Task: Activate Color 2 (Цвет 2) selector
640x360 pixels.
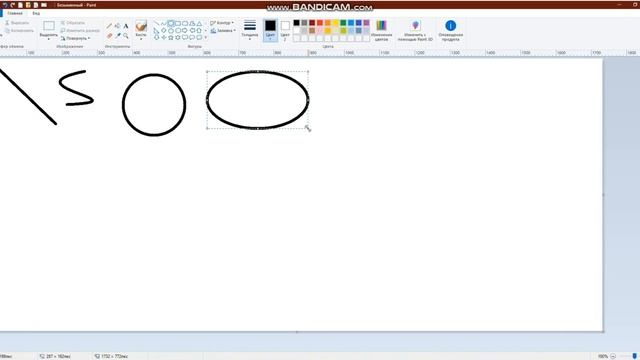Action: point(285,30)
